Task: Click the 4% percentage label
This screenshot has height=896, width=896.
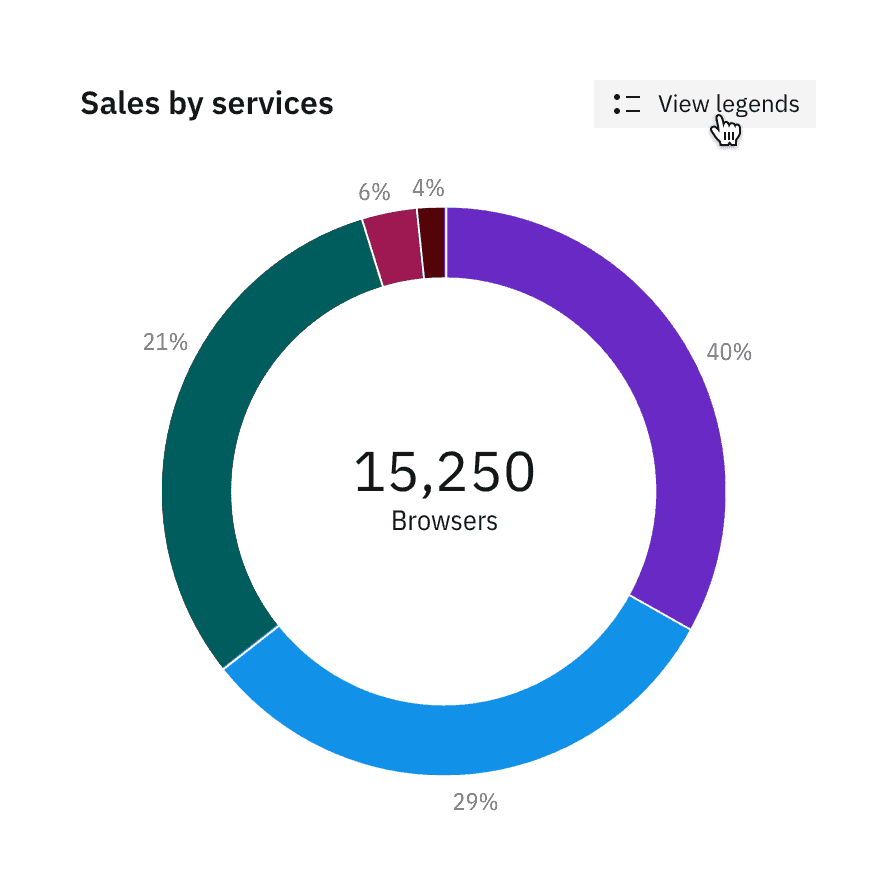Action: pyautogui.click(x=428, y=188)
